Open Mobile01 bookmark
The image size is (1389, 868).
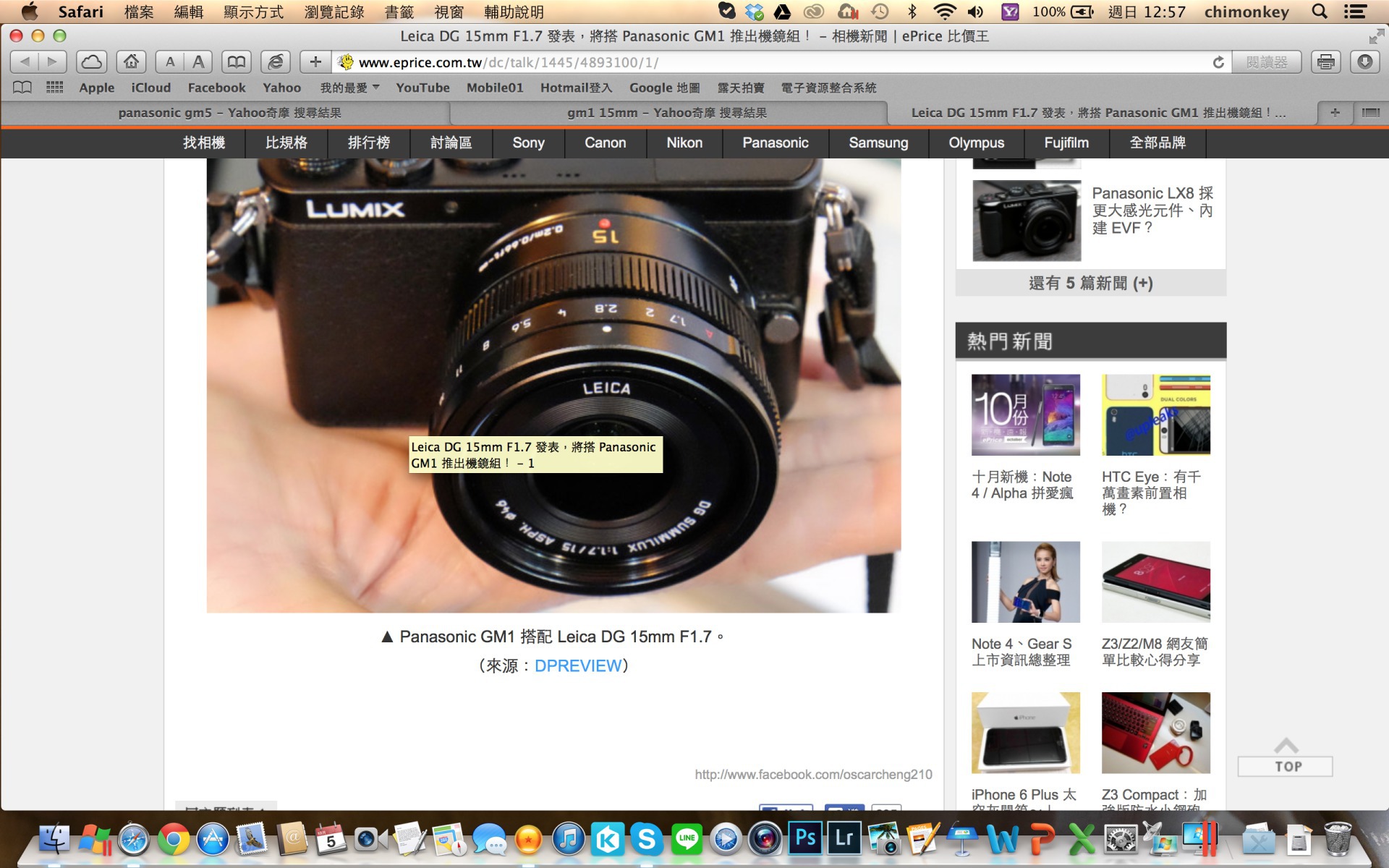point(495,88)
